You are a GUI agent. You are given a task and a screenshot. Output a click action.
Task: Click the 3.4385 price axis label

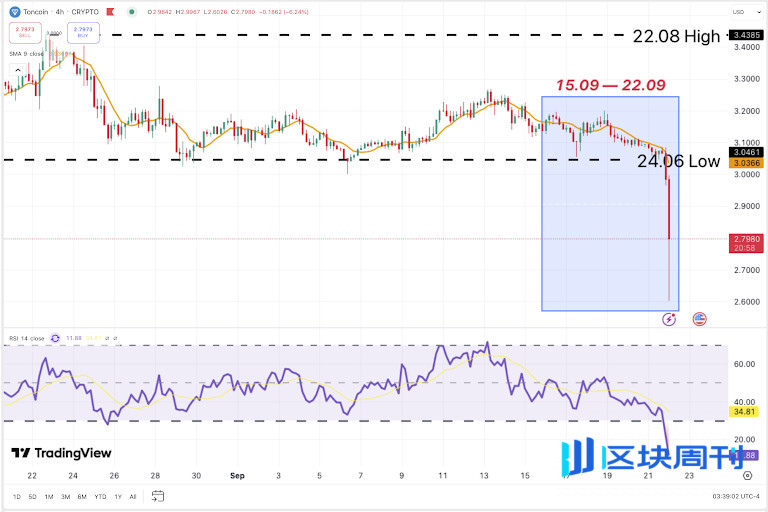pyautogui.click(x=746, y=35)
